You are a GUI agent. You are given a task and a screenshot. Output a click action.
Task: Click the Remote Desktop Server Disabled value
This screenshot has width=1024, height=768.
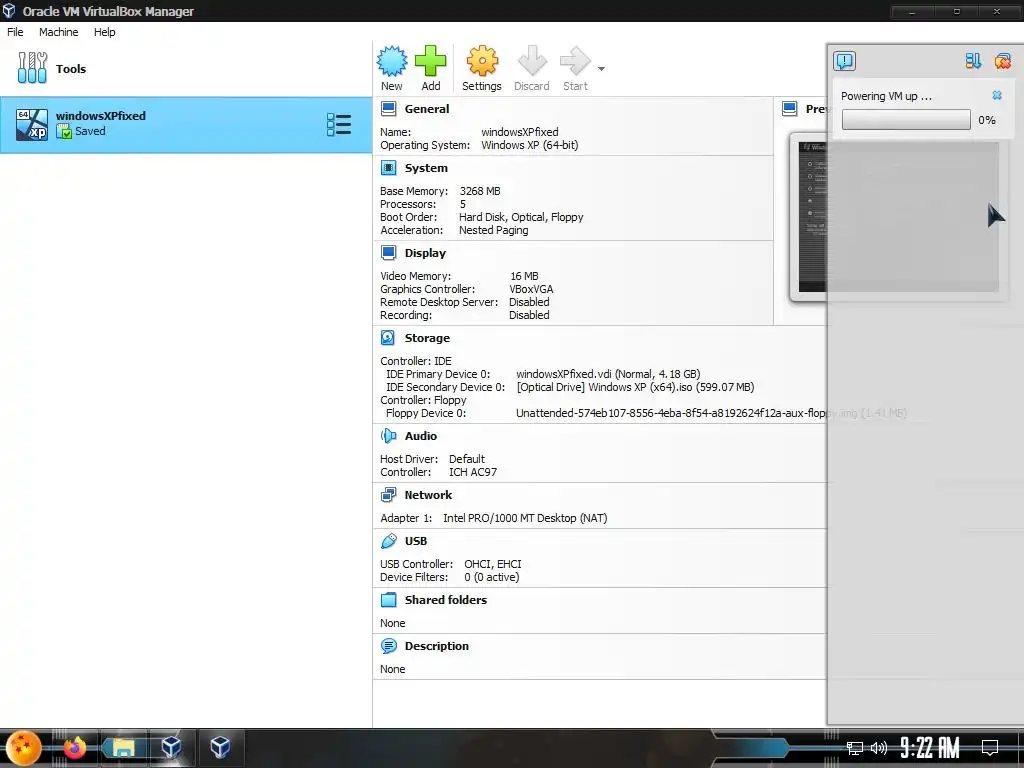coord(529,302)
